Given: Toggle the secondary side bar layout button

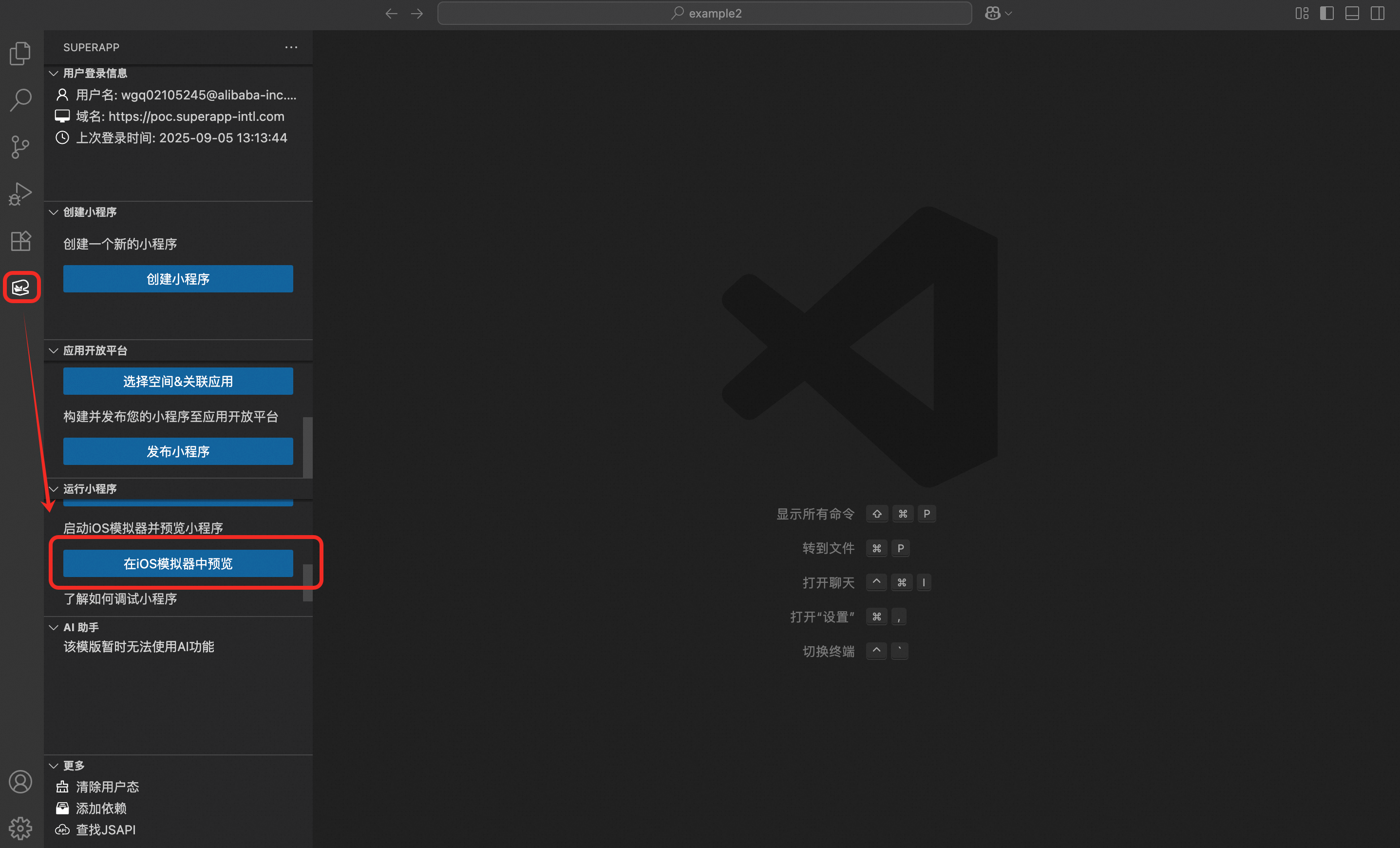Looking at the screenshot, I should pos(1377,13).
